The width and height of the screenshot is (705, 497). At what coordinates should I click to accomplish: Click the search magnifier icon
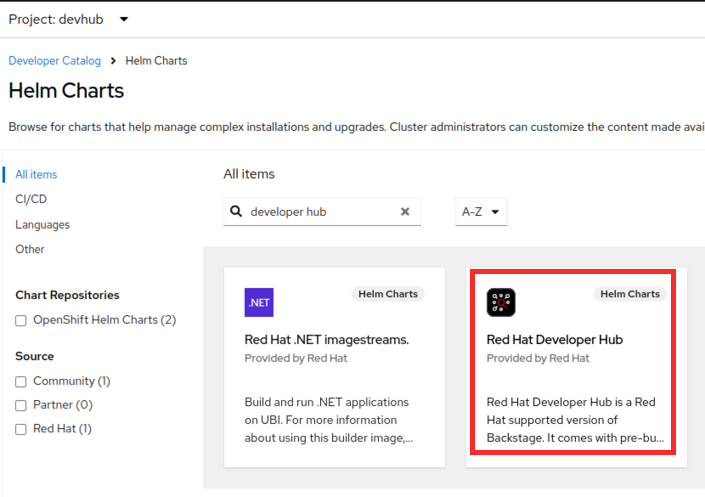tap(236, 211)
